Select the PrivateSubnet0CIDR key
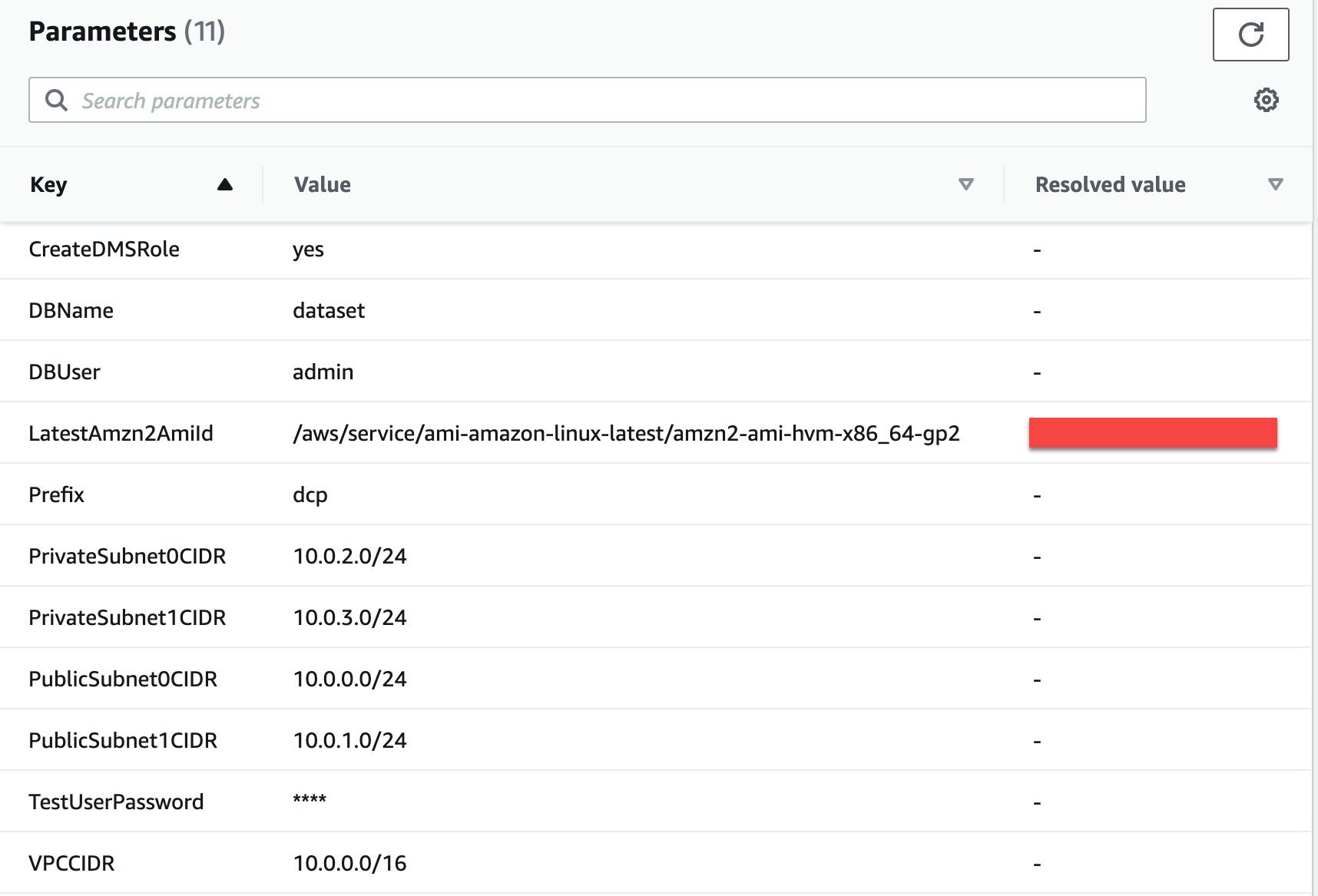Viewport: 1318px width, 896px height. click(127, 556)
